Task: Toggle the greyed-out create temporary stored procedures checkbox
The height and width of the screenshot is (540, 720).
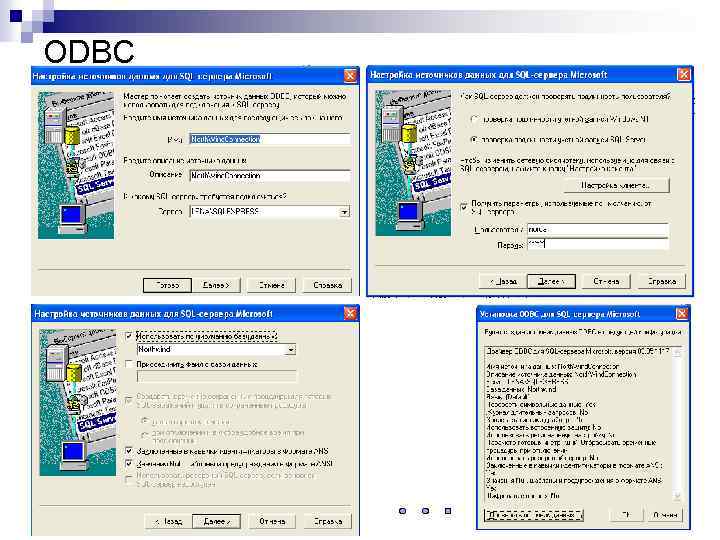Action: pos(129,400)
